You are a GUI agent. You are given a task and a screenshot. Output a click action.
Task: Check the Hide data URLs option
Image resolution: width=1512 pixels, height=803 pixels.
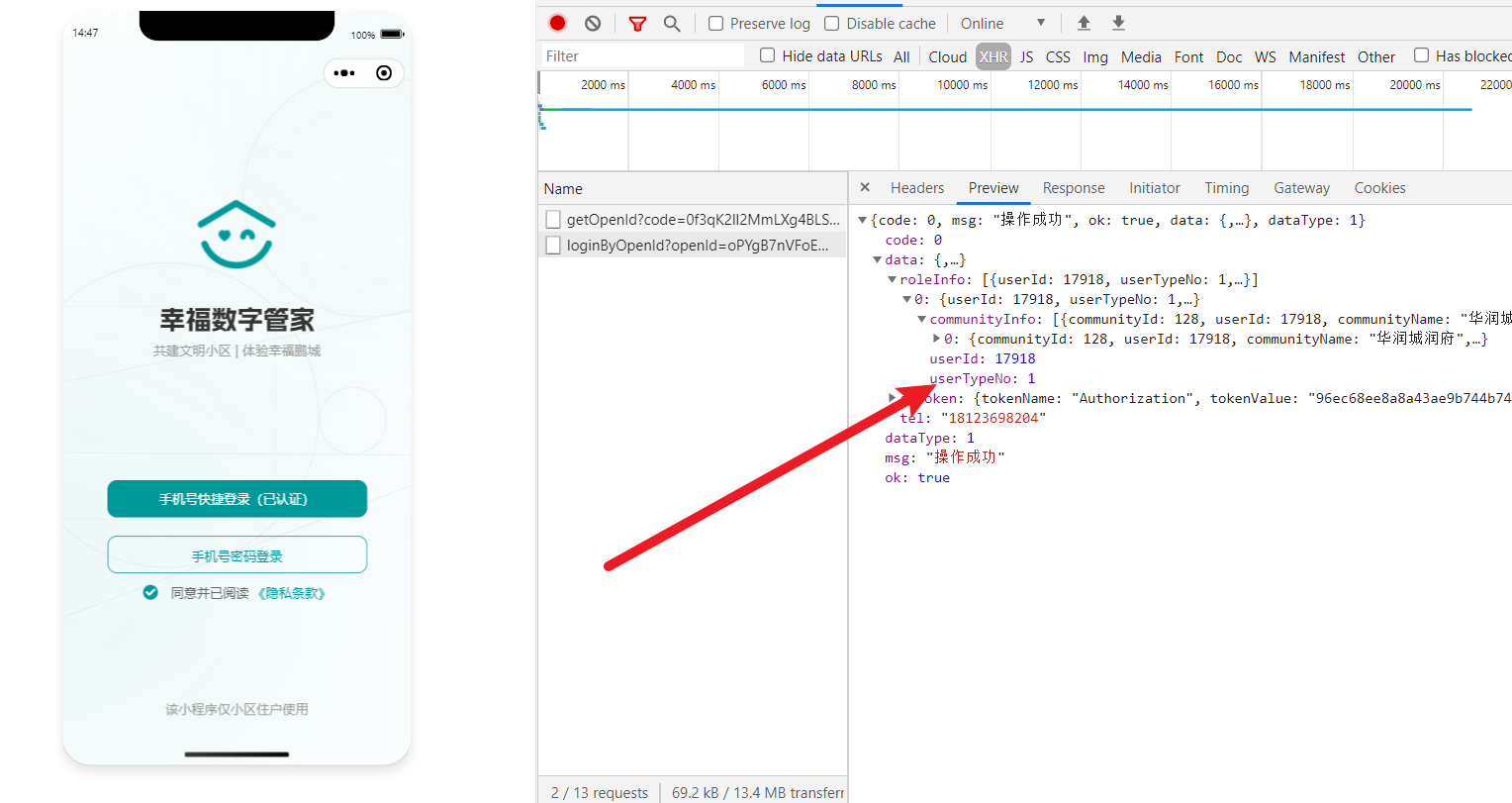[x=767, y=55]
